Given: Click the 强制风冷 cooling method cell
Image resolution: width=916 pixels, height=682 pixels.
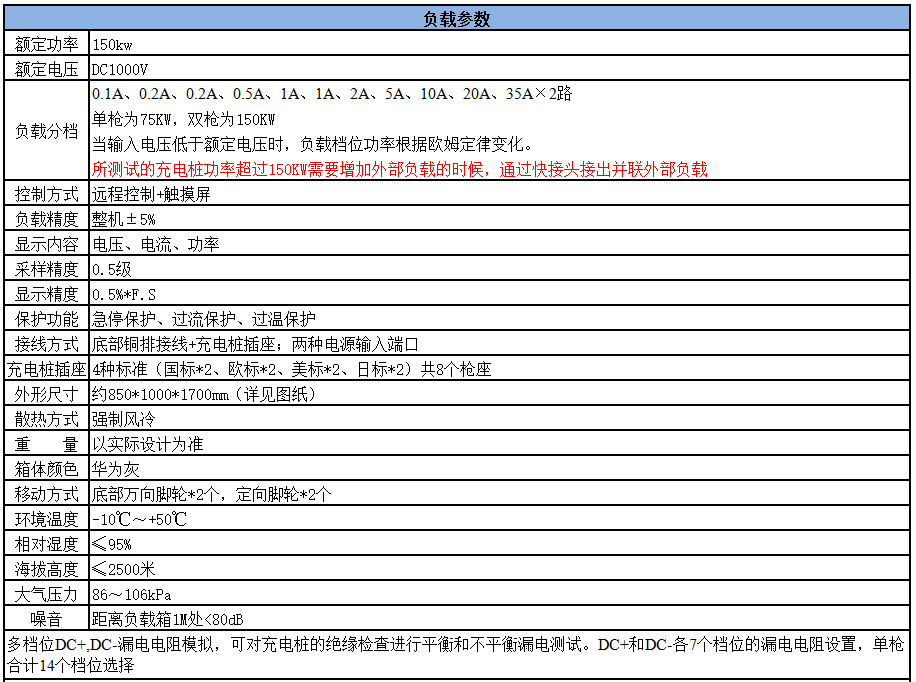Looking at the screenshot, I should coord(124,420).
